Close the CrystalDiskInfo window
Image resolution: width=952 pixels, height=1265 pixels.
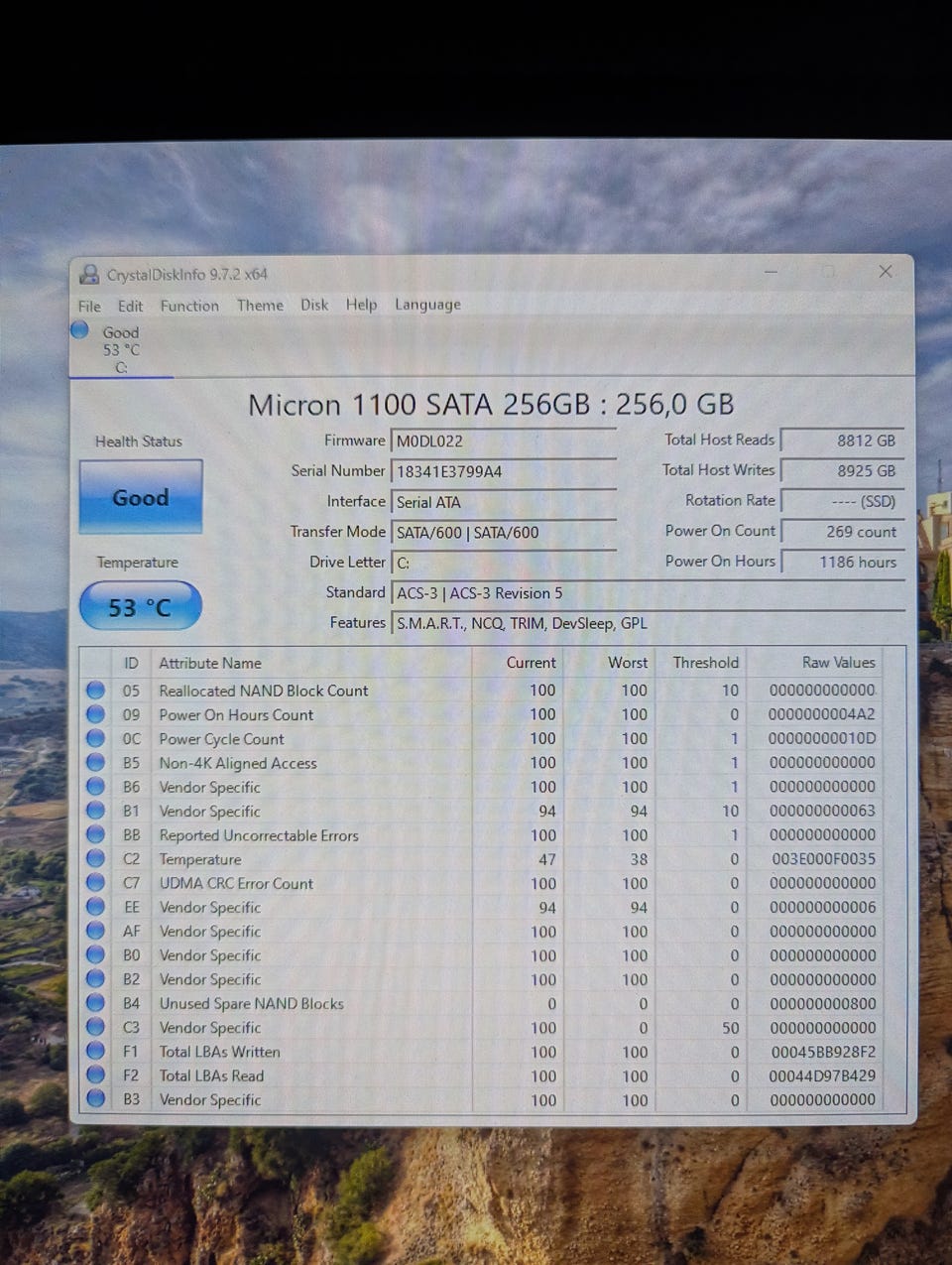(x=886, y=271)
